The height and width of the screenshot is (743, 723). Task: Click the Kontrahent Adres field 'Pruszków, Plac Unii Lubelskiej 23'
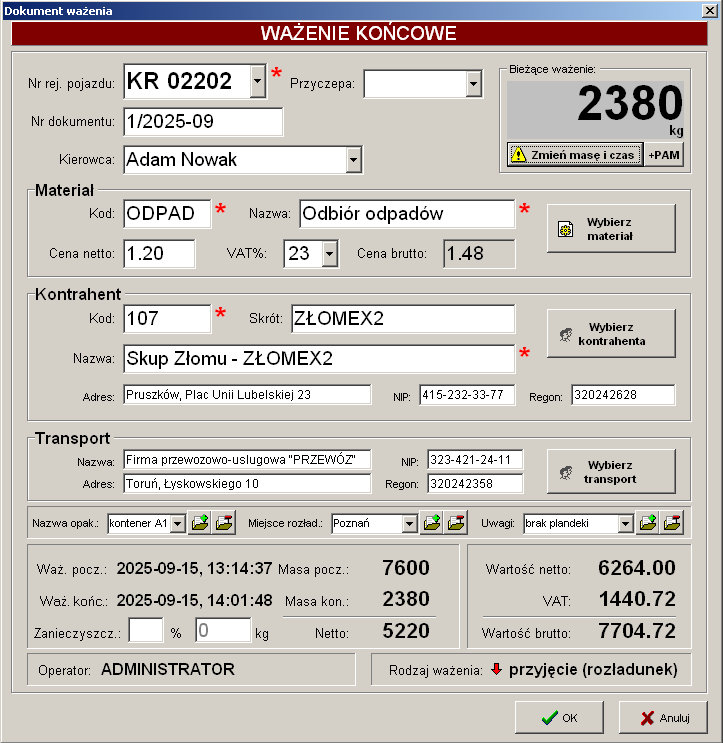pyautogui.click(x=247, y=395)
